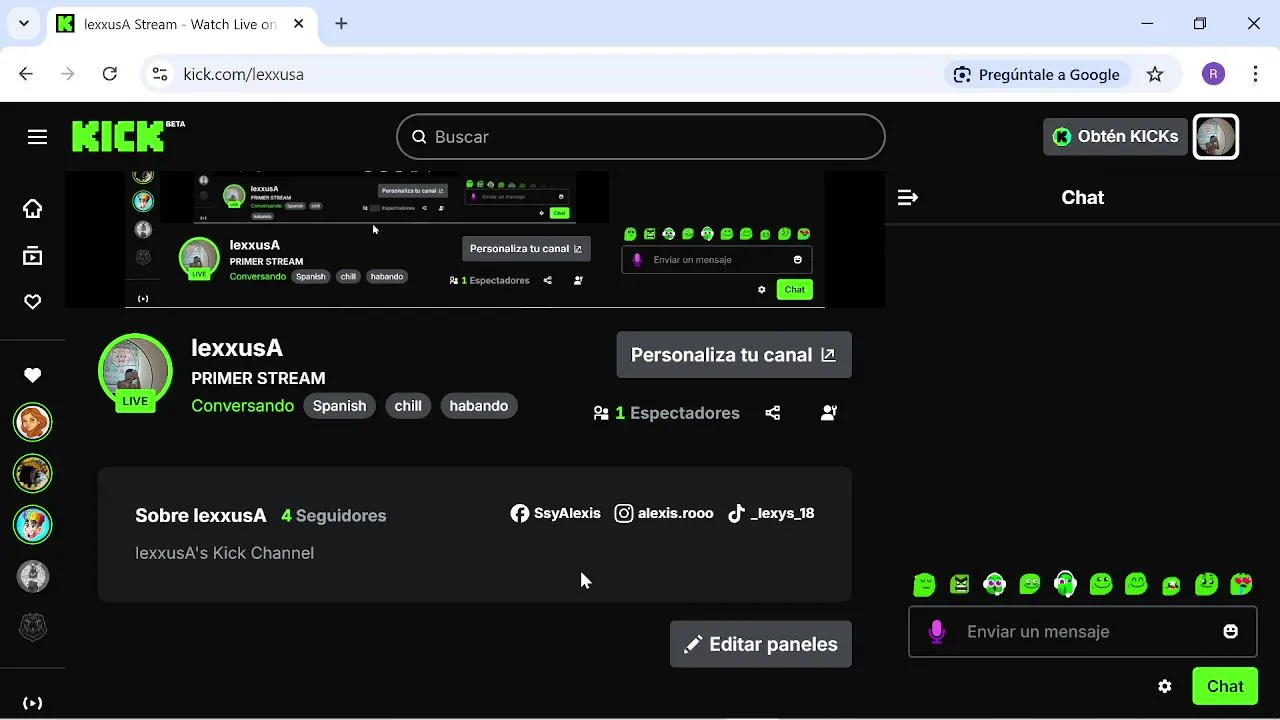Click the Chat panel header
The height and width of the screenshot is (720, 1280).
1082,198
